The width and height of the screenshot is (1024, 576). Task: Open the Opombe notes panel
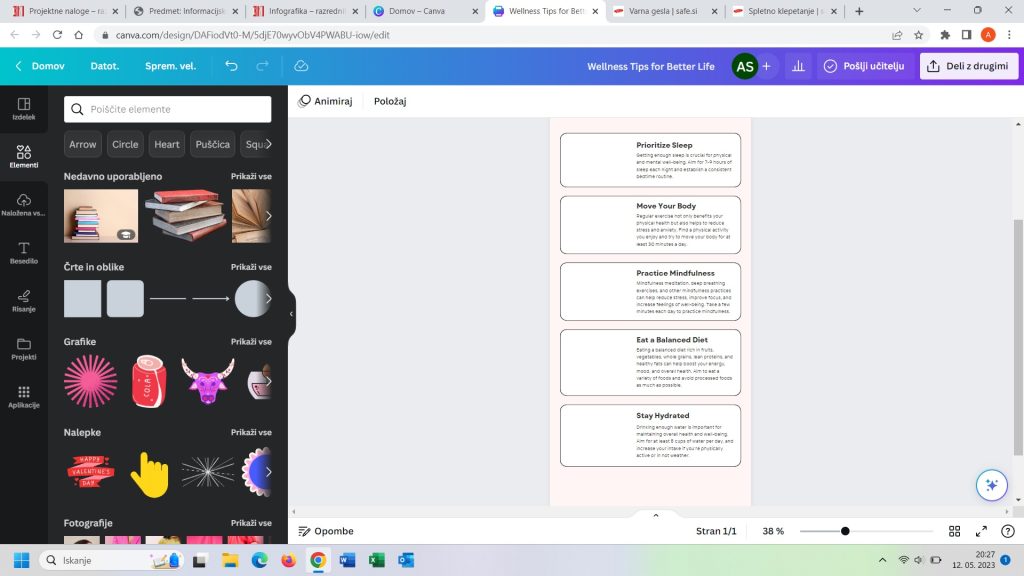[326, 532]
